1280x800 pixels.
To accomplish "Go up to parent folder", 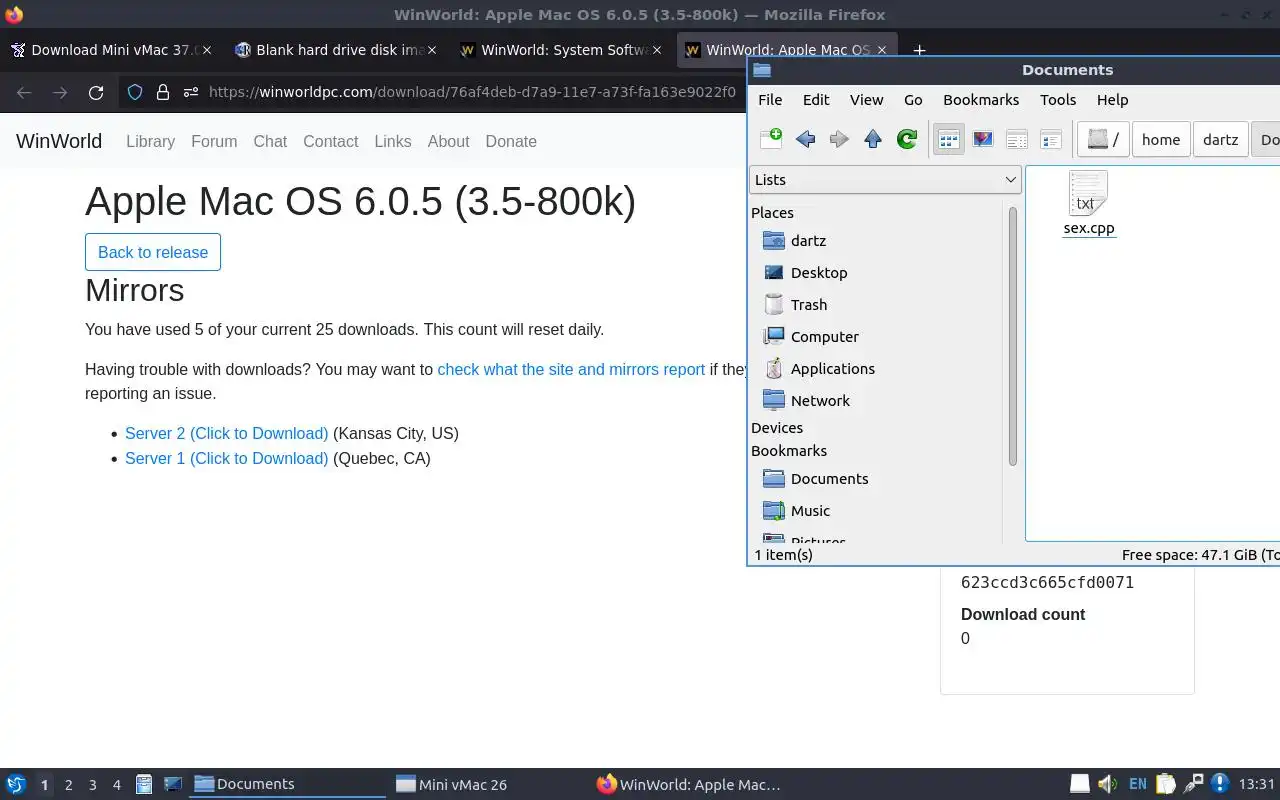I will [873, 139].
